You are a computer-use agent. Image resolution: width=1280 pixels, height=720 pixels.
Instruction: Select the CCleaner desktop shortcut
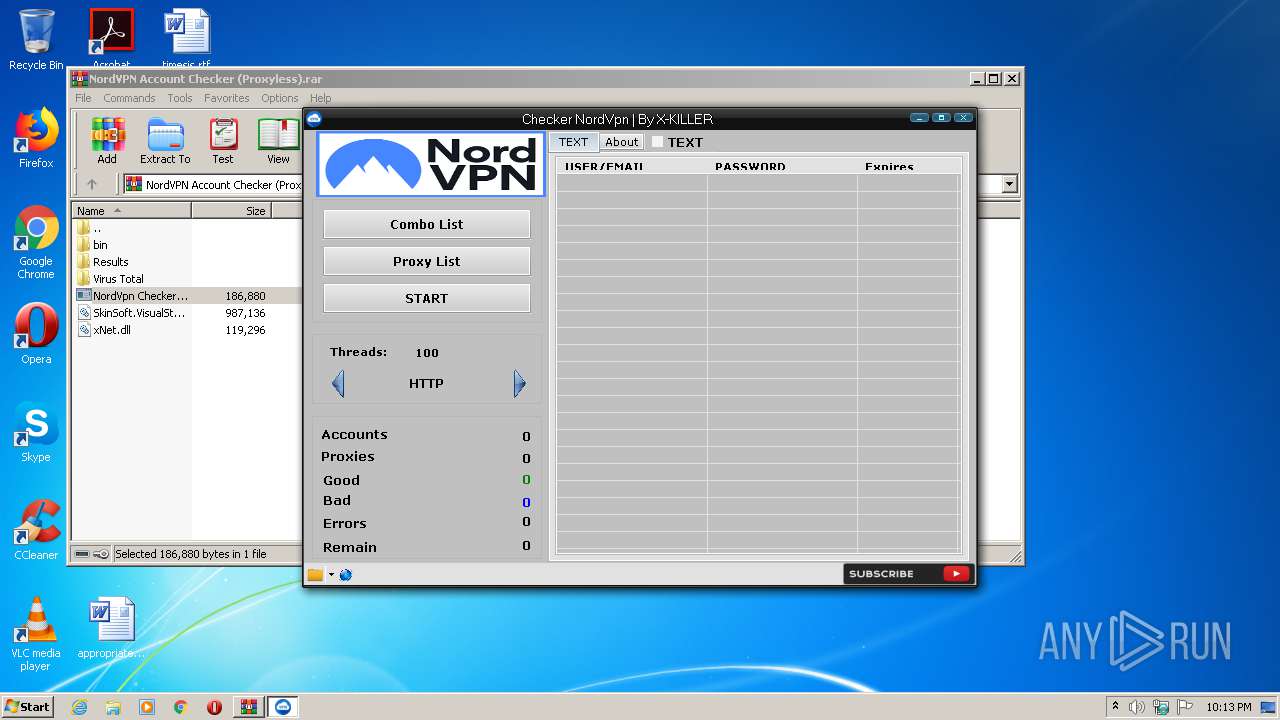pos(36,530)
